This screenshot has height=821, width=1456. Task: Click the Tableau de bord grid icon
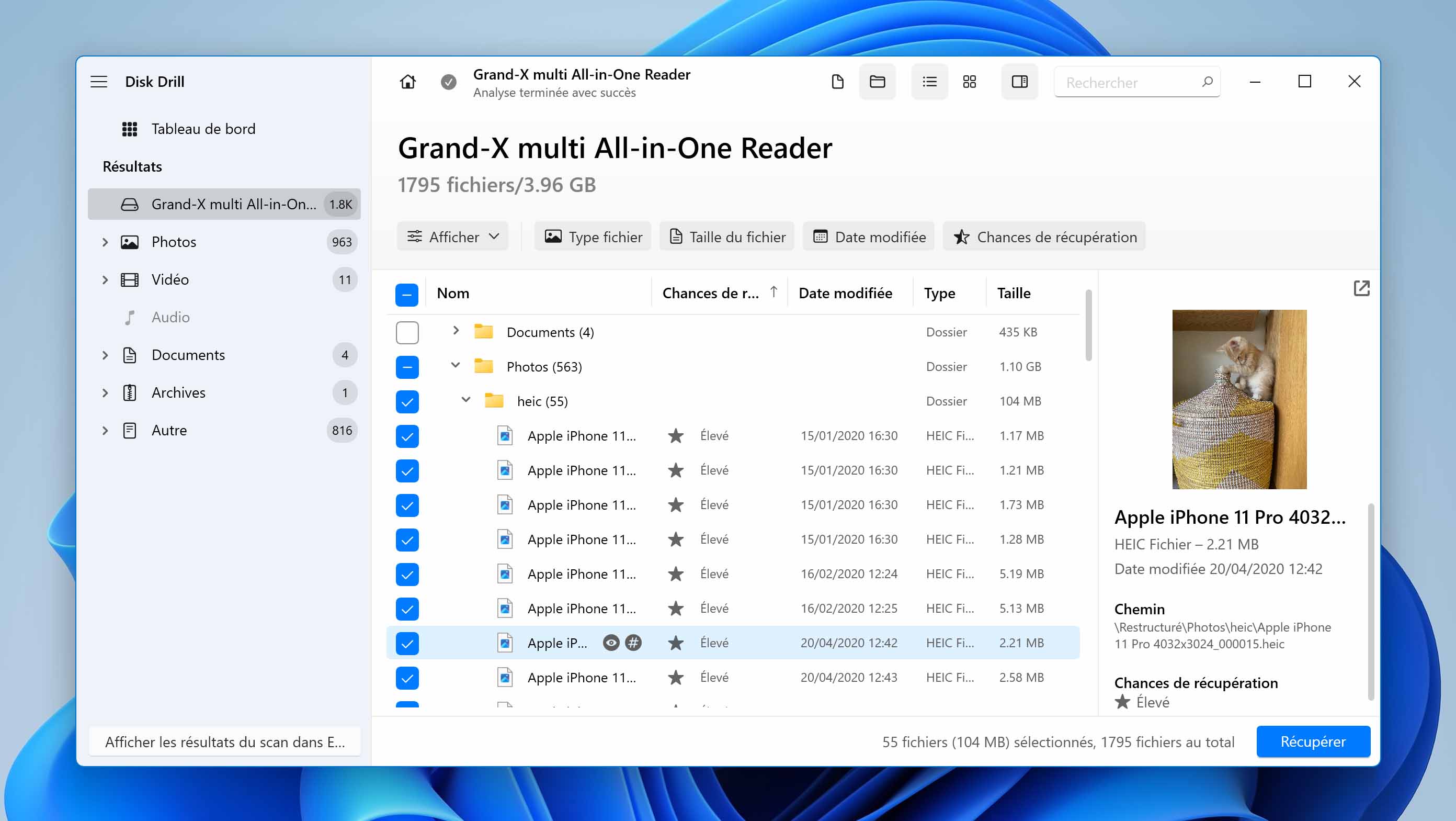(129, 129)
